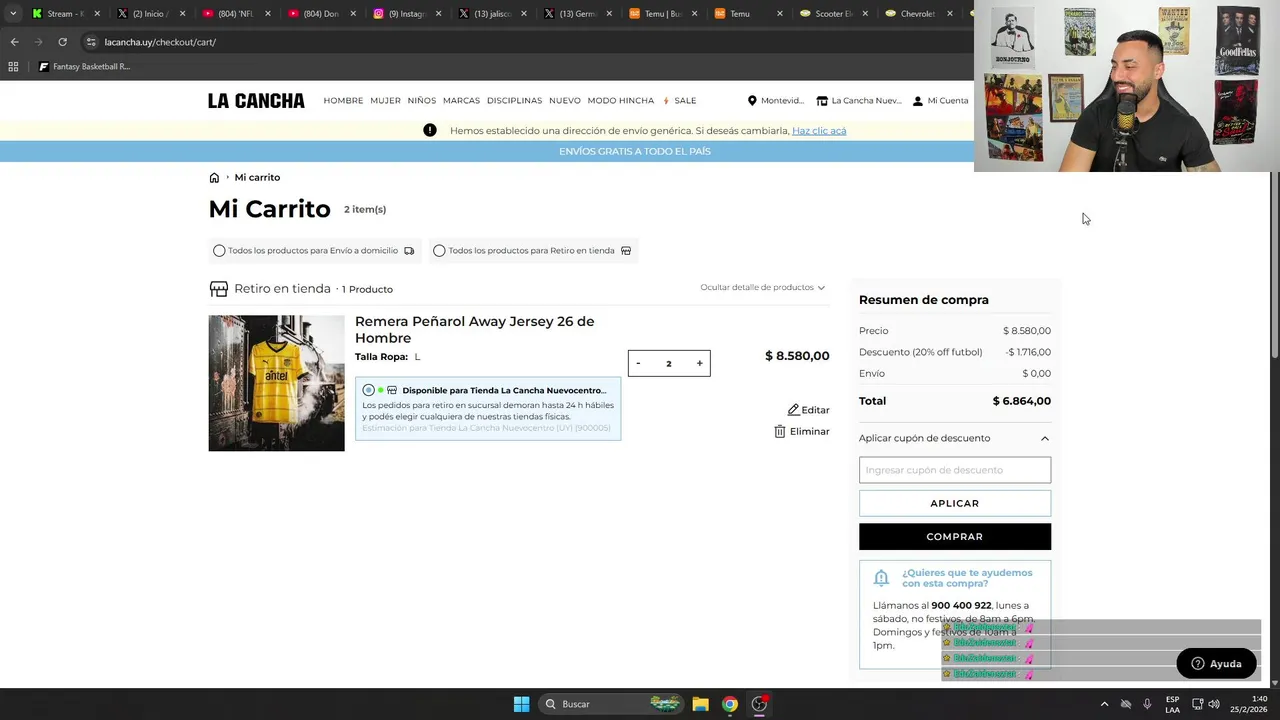Screen dimensions: 1280x720
Task: Open the NUEVO menu
Action: click(564, 100)
